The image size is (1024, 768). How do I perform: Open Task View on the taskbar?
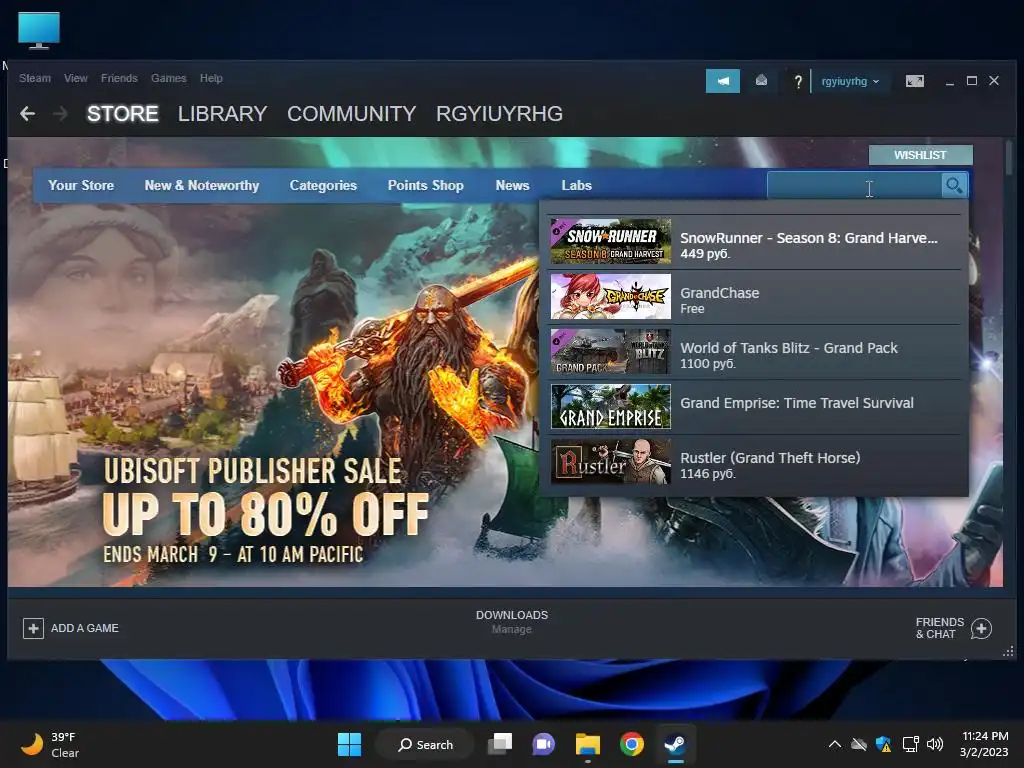coord(501,744)
